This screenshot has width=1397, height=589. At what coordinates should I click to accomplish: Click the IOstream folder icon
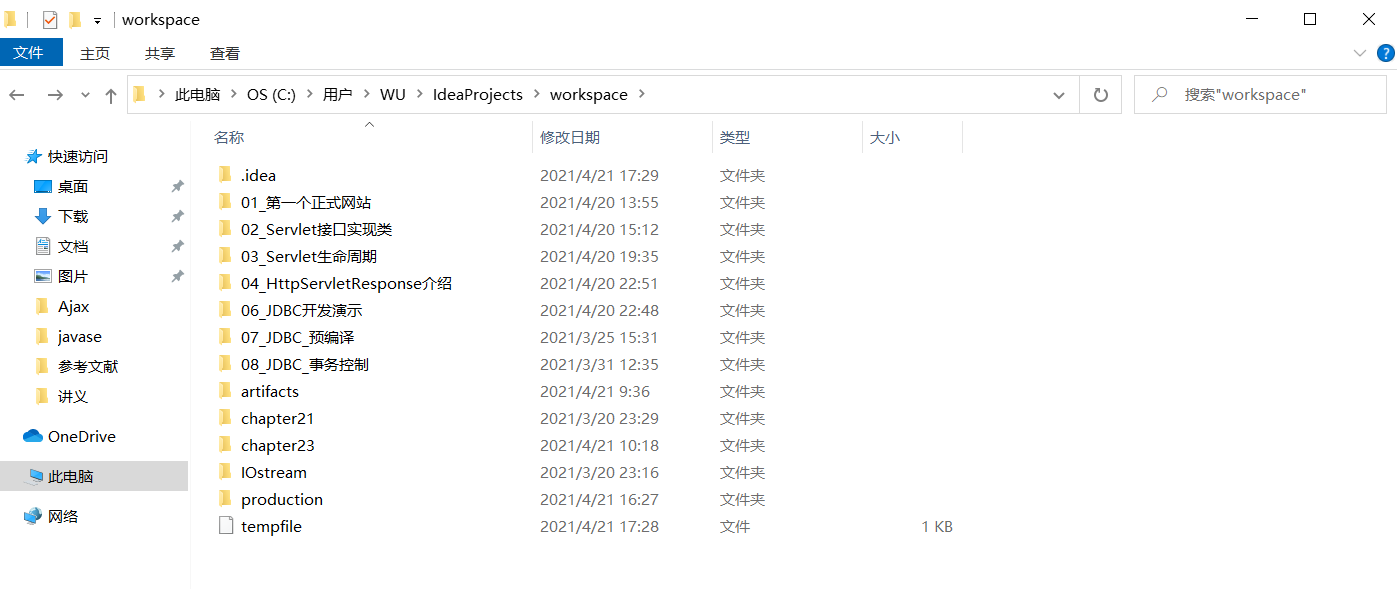[225, 472]
